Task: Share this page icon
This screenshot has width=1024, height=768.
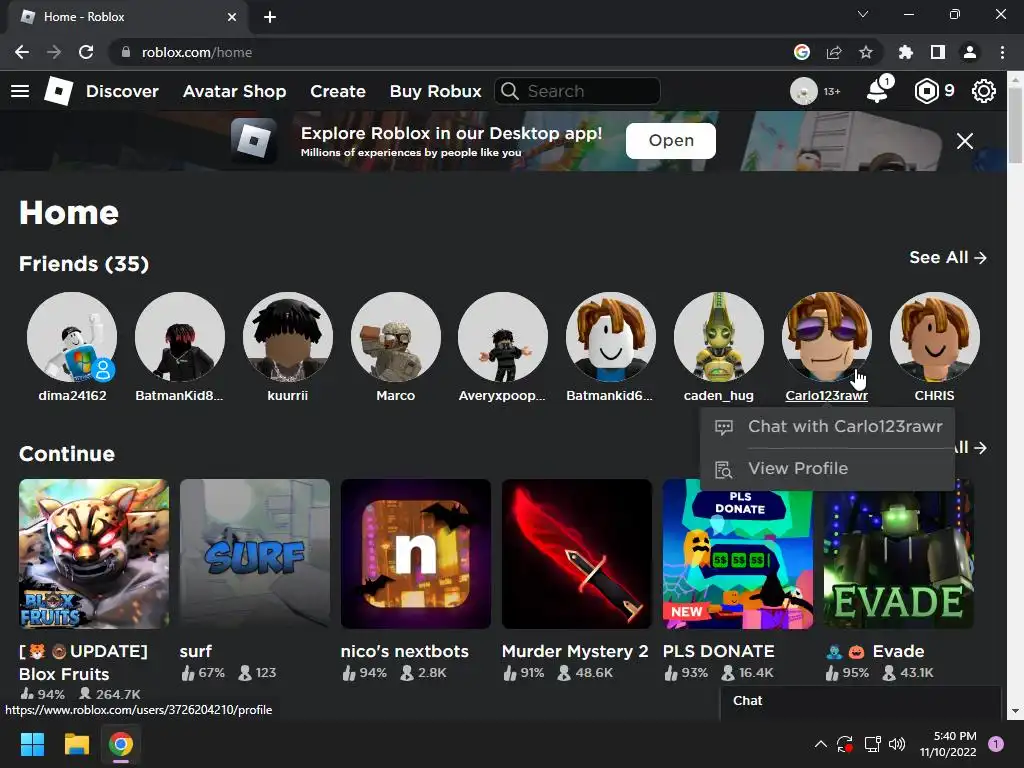Action: pyautogui.click(x=833, y=52)
